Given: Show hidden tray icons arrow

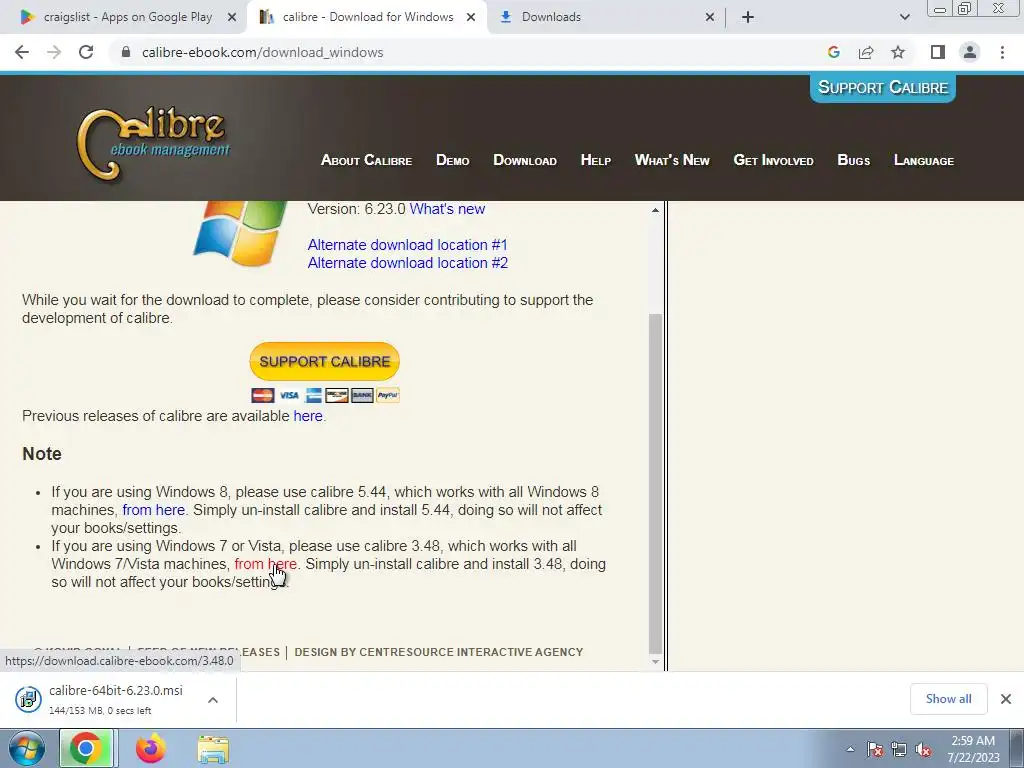Looking at the screenshot, I should click(850, 749).
